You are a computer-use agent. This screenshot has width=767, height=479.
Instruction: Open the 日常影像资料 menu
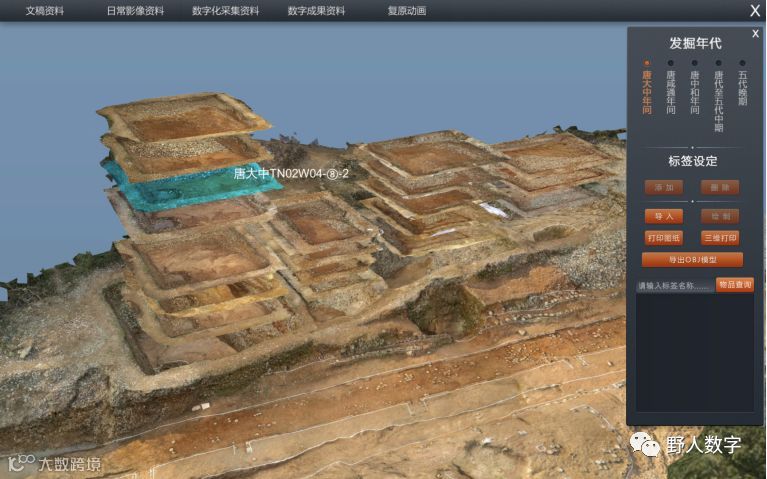tap(135, 11)
